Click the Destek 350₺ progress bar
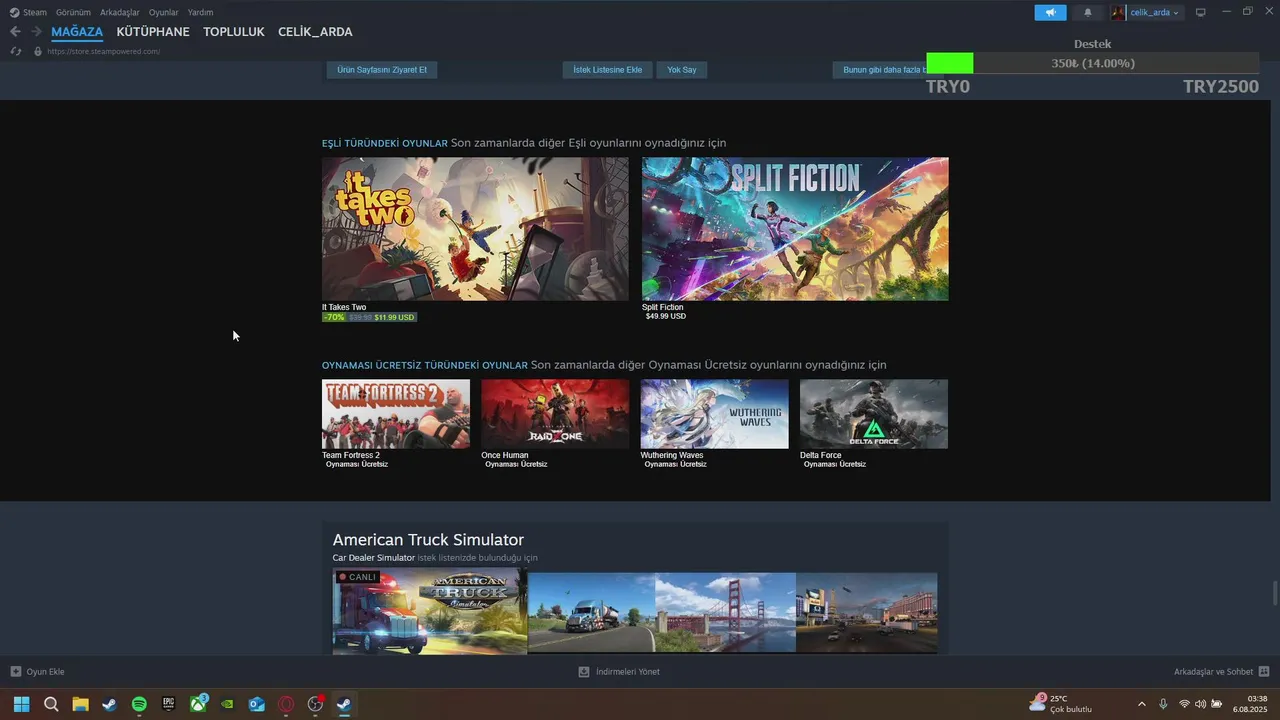 click(1093, 63)
